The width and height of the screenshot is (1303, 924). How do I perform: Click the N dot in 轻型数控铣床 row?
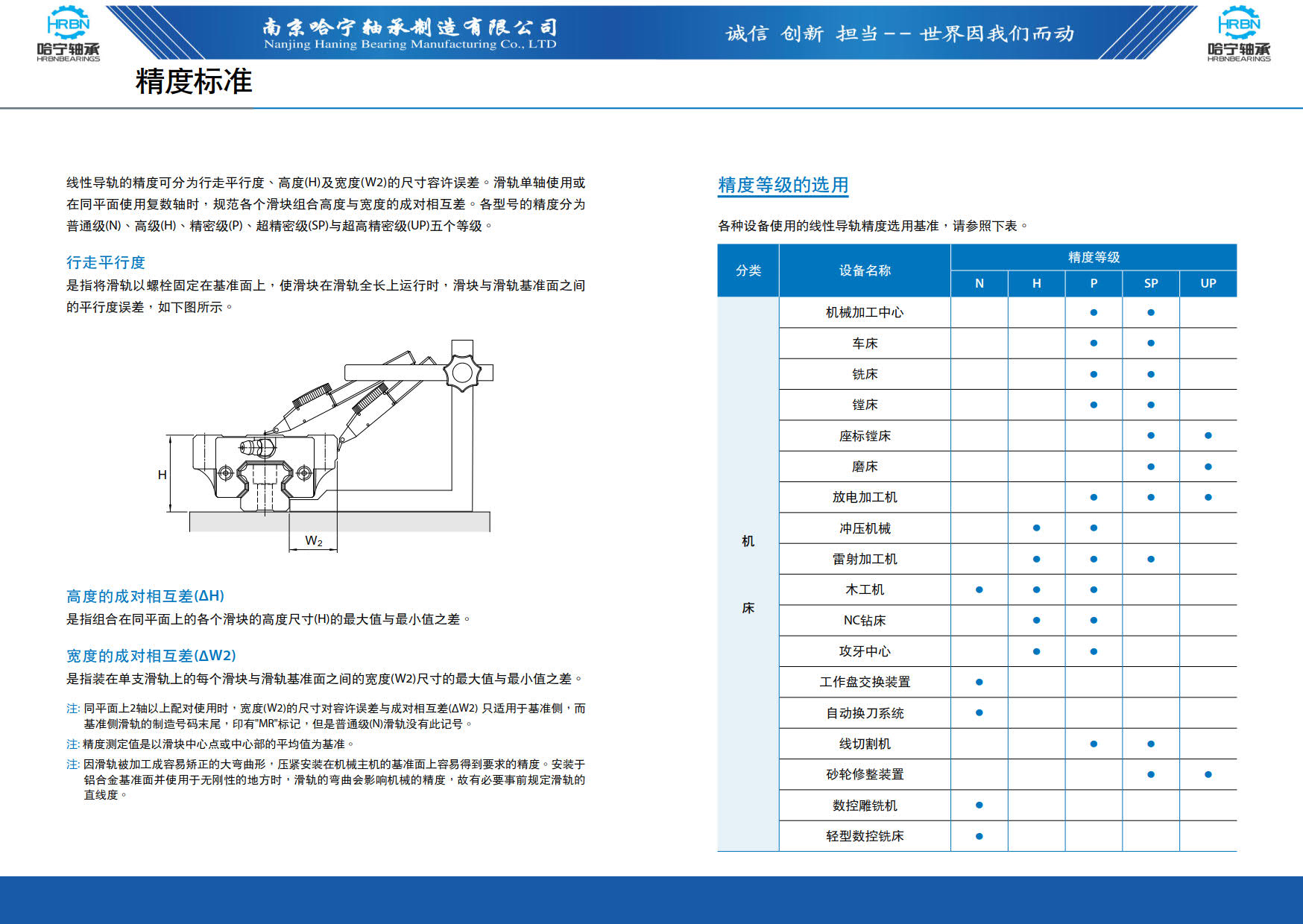pos(979,836)
